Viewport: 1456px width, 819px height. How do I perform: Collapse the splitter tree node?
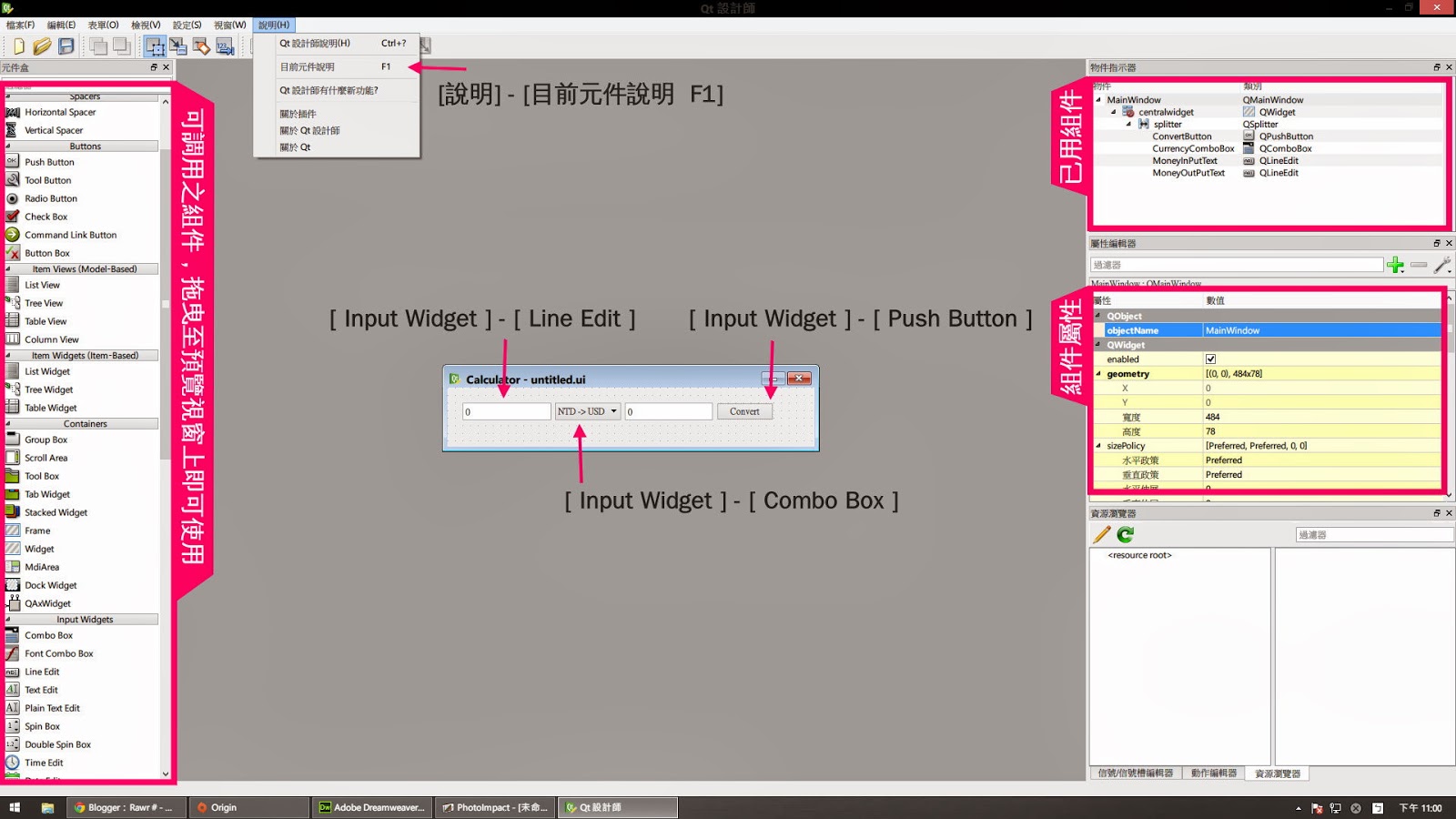click(x=1129, y=125)
